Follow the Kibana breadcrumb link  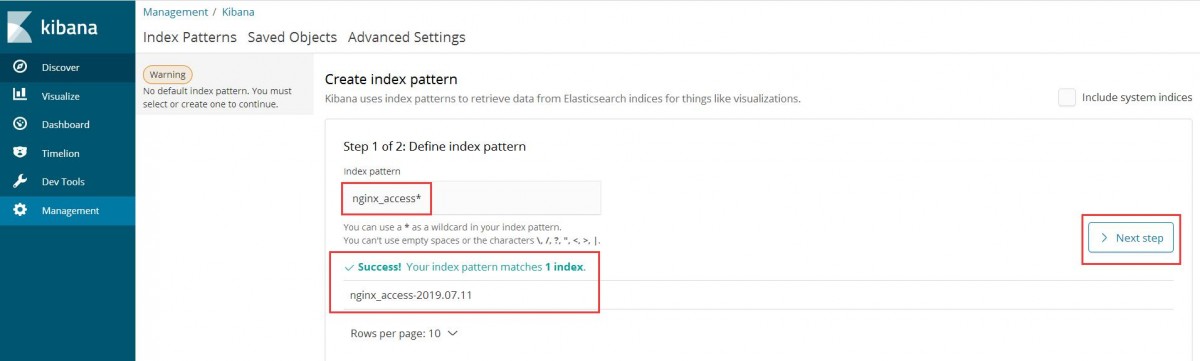[238, 12]
